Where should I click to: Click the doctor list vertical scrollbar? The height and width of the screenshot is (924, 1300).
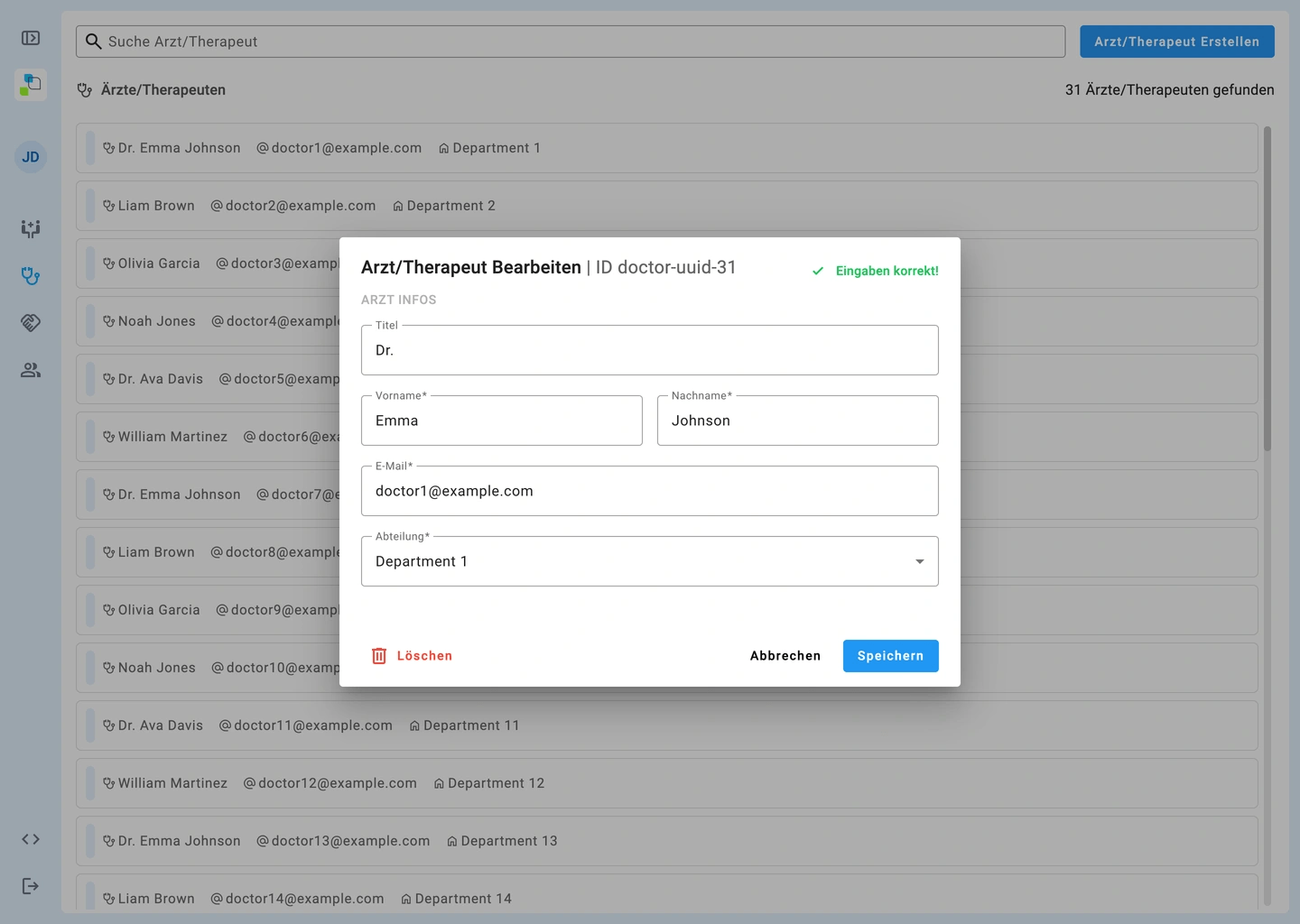click(1267, 289)
